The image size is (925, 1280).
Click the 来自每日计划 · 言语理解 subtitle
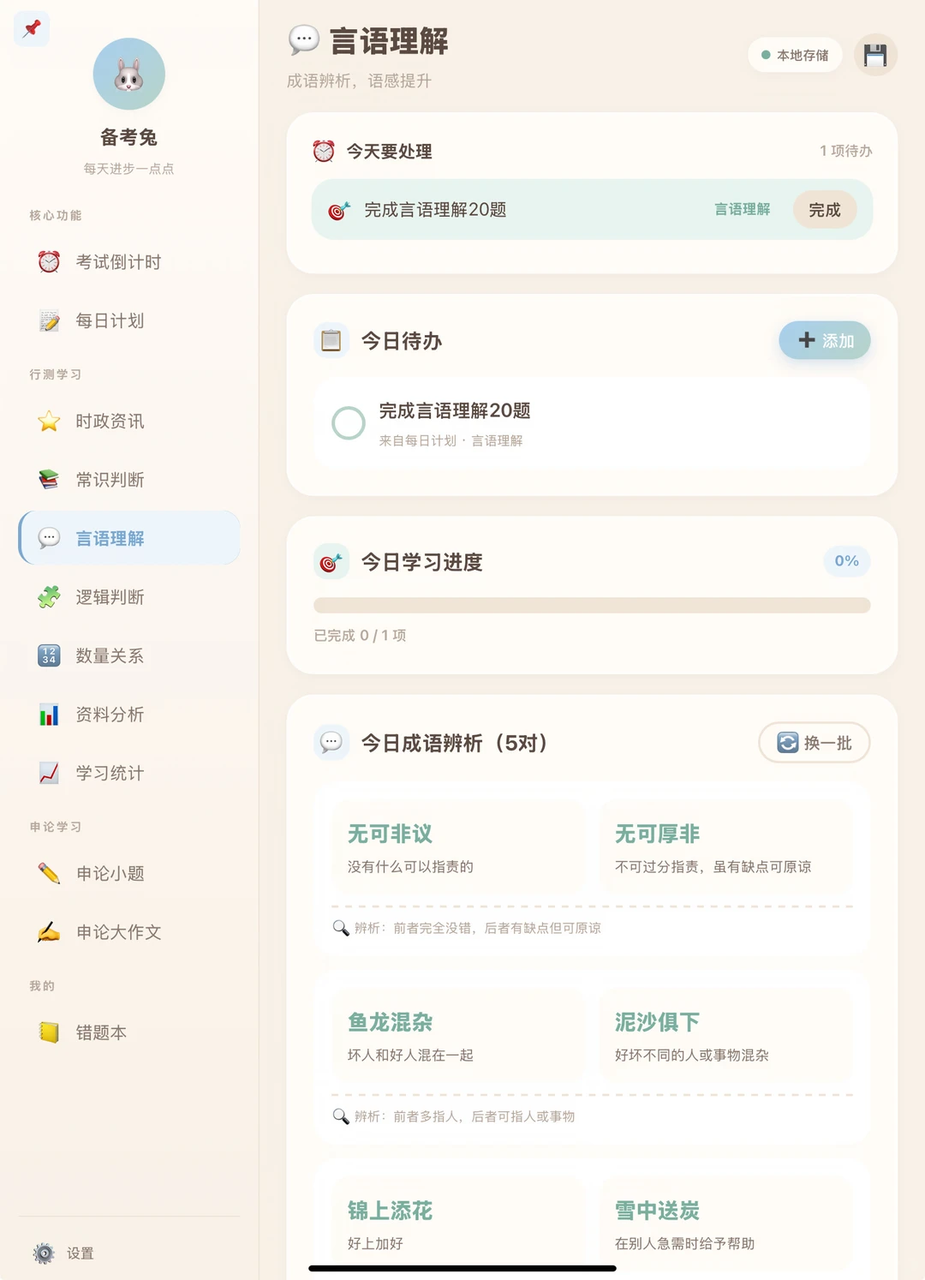click(451, 440)
